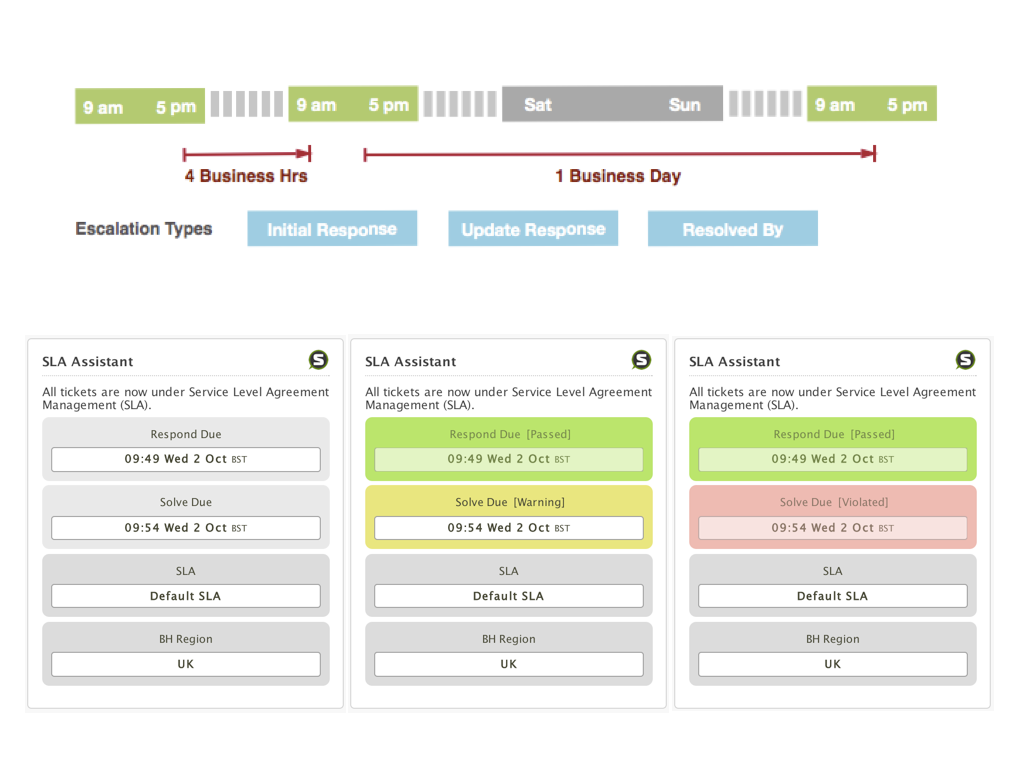
Task: Click the Solve Due [Warning] date field
Action: pyautogui.click(x=508, y=528)
